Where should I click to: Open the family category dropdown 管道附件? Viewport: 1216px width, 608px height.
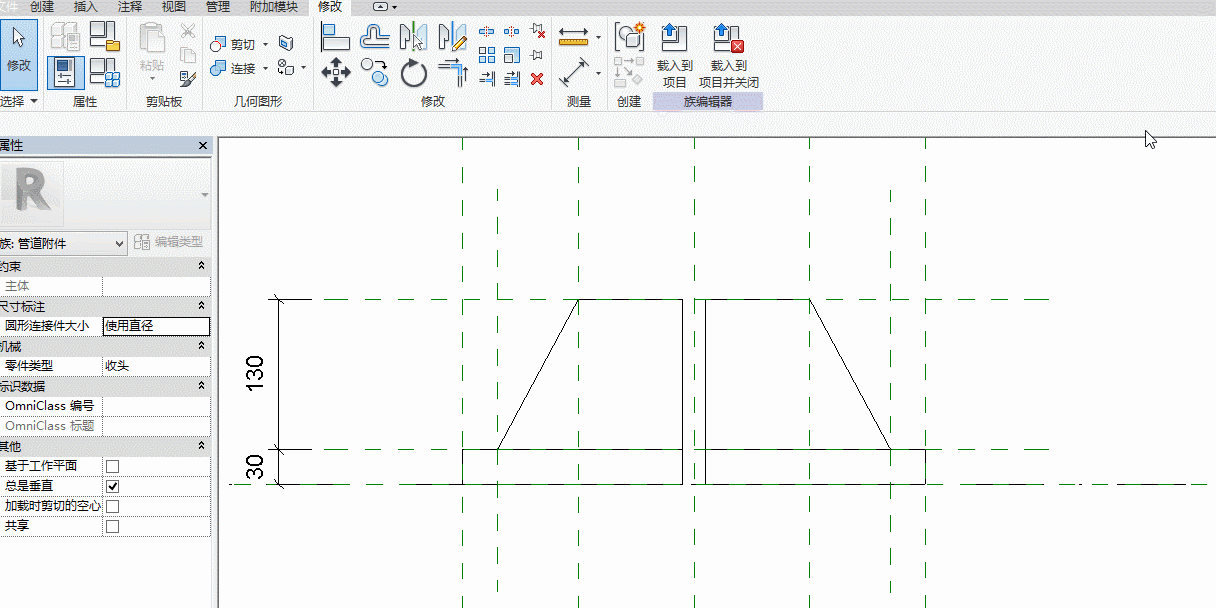pyautogui.click(x=63, y=243)
